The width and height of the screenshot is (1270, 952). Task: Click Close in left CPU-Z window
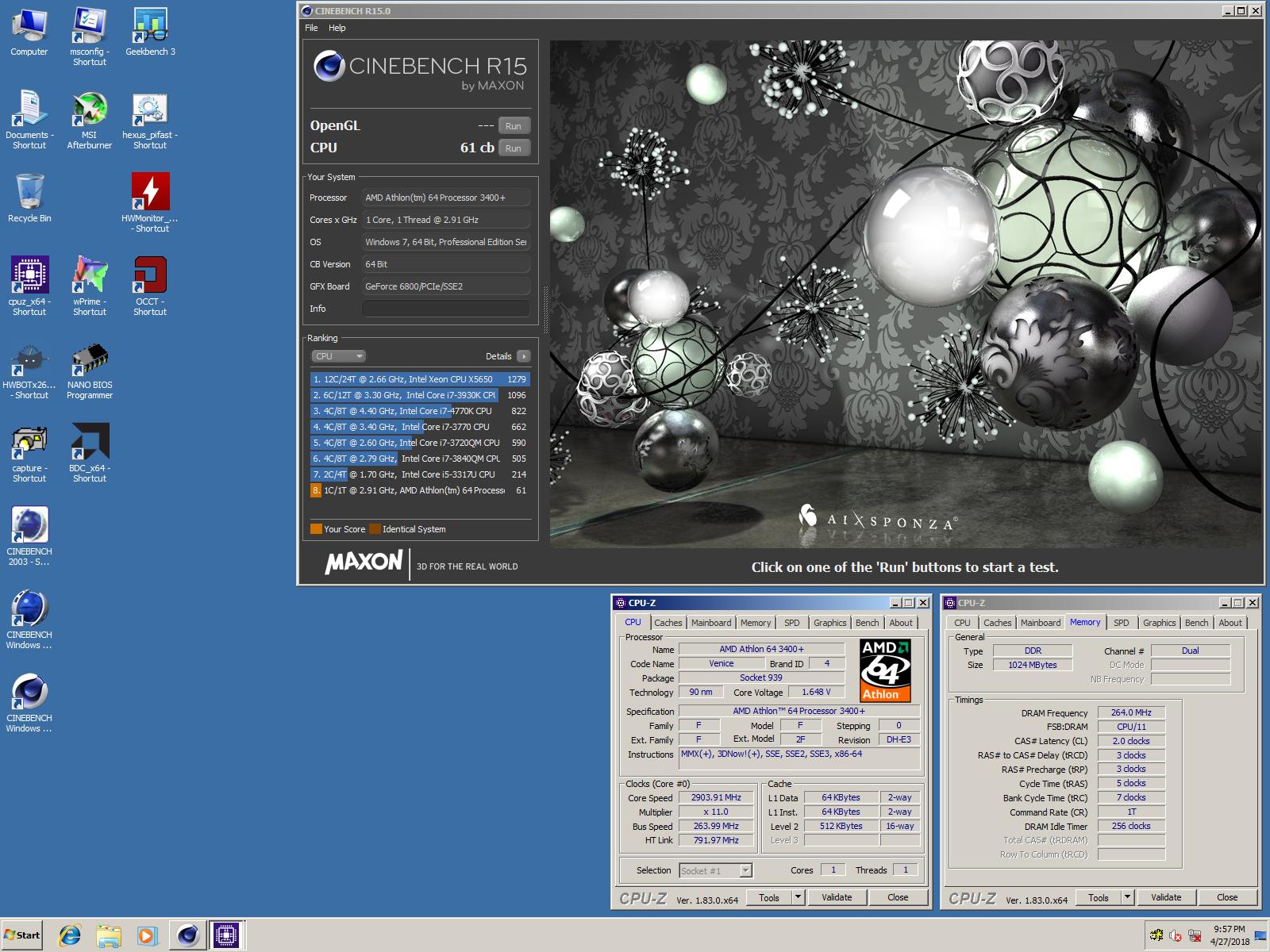[898, 897]
